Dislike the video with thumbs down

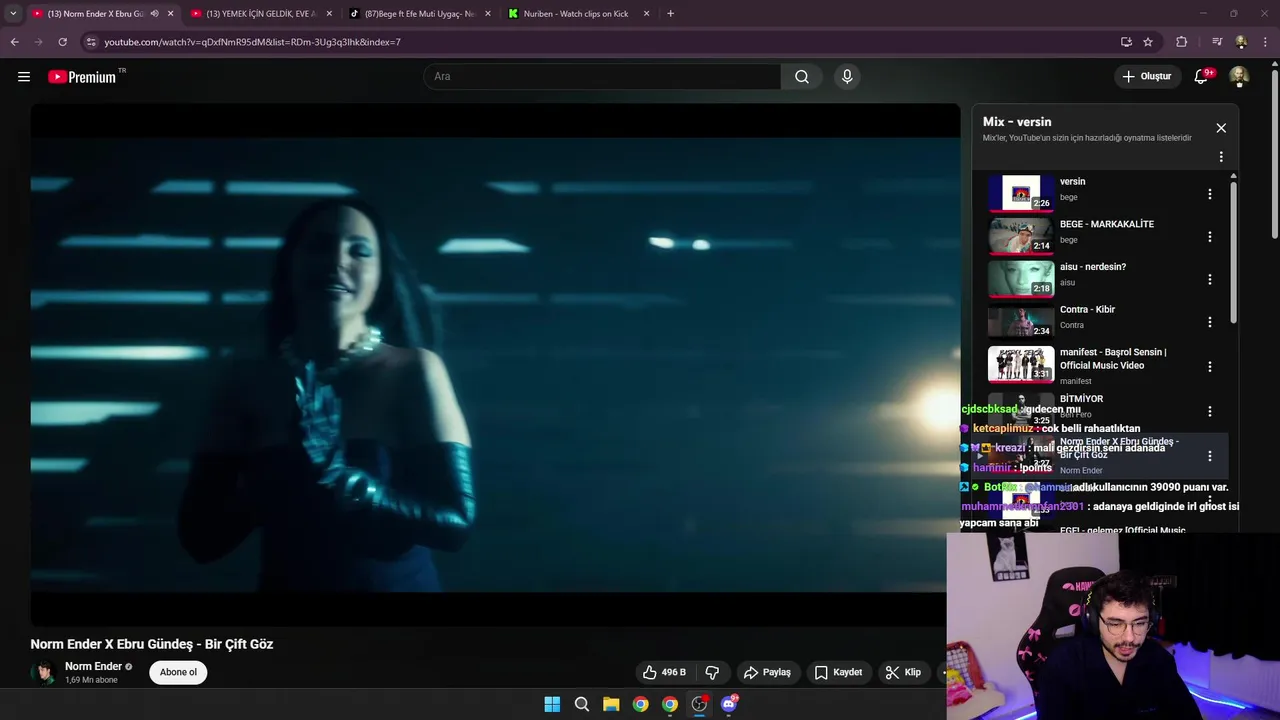[712, 672]
